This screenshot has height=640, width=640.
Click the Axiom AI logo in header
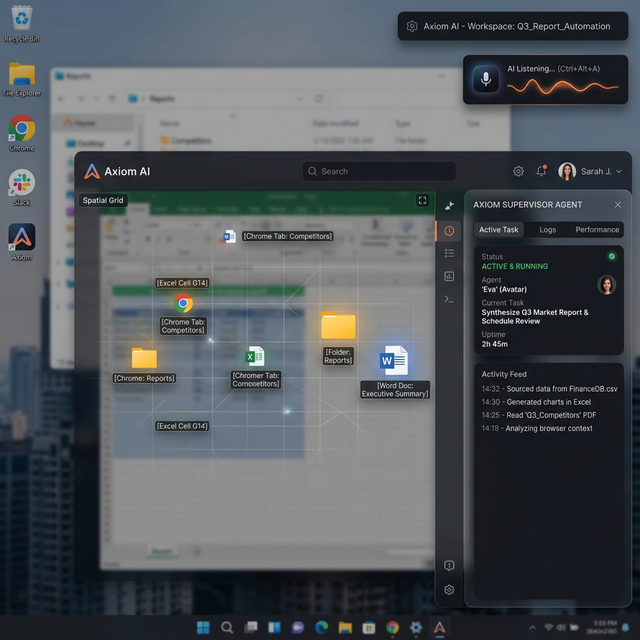(92, 171)
